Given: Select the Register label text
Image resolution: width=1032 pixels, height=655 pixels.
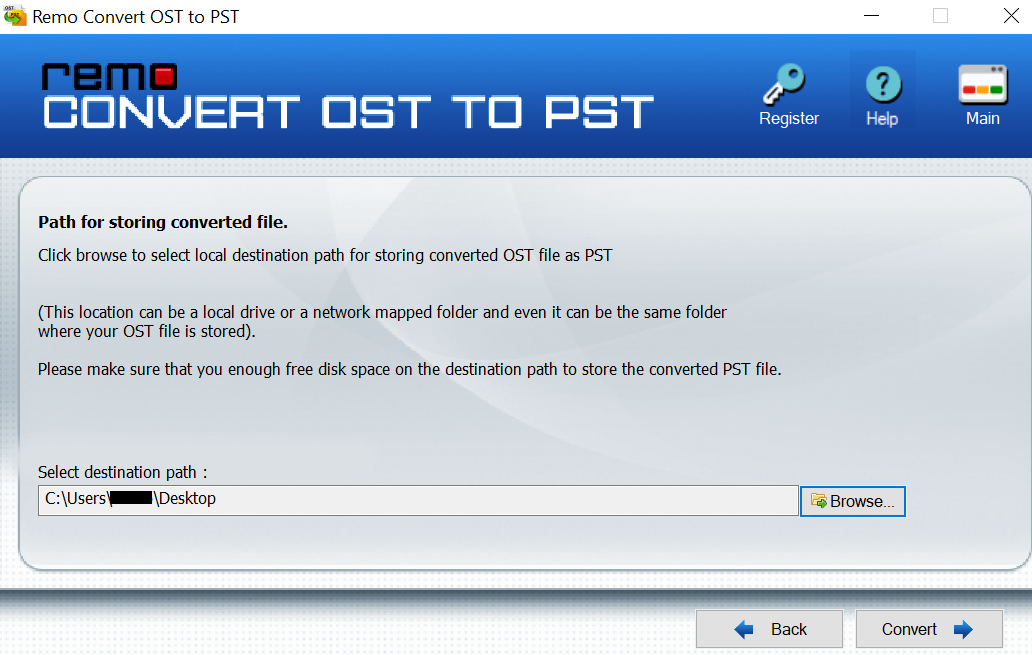Looking at the screenshot, I should pyautogui.click(x=788, y=118).
